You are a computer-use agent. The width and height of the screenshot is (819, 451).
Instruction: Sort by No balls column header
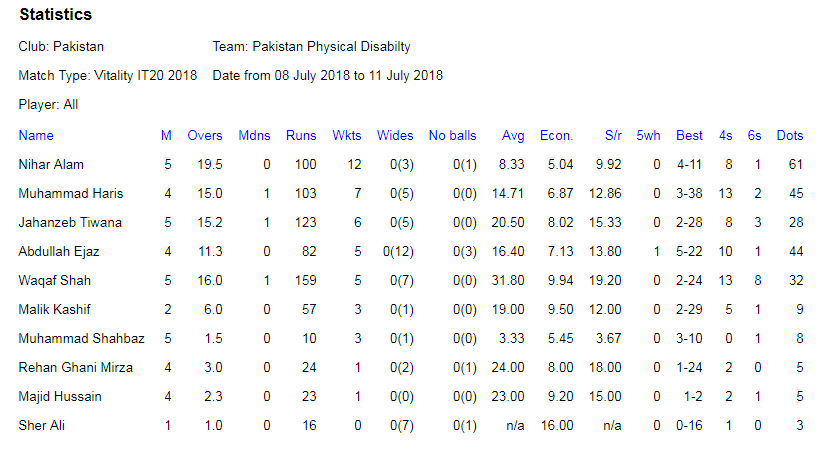pos(452,135)
